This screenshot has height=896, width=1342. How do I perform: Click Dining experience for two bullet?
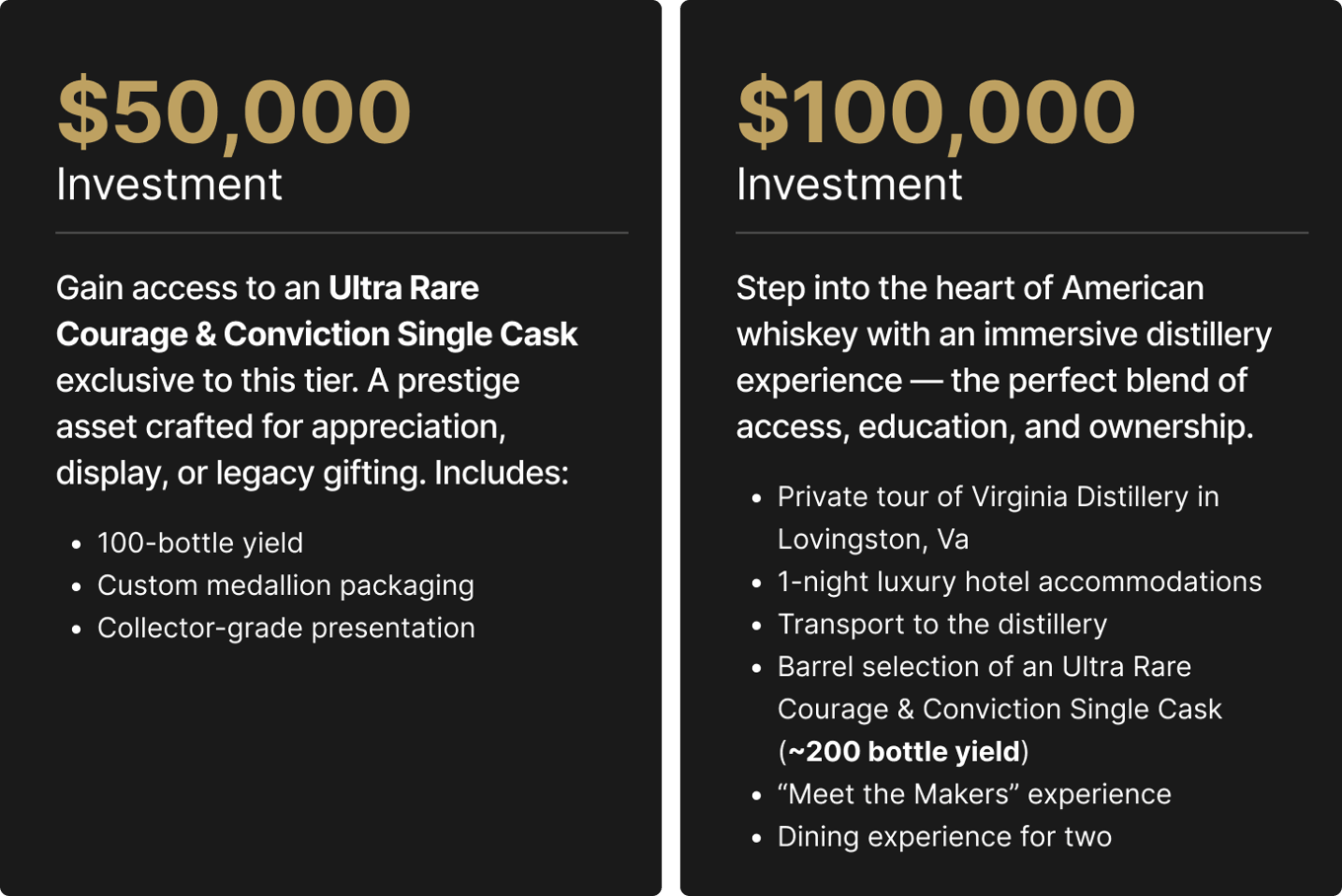tap(944, 837)
